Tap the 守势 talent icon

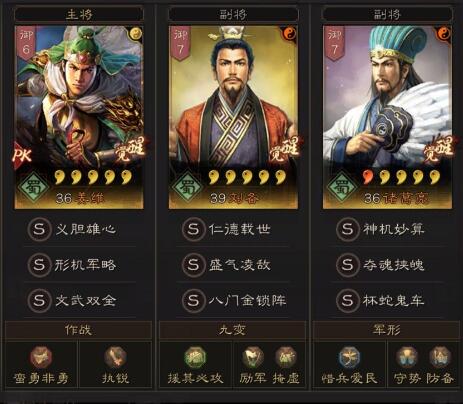click(407, 357)
